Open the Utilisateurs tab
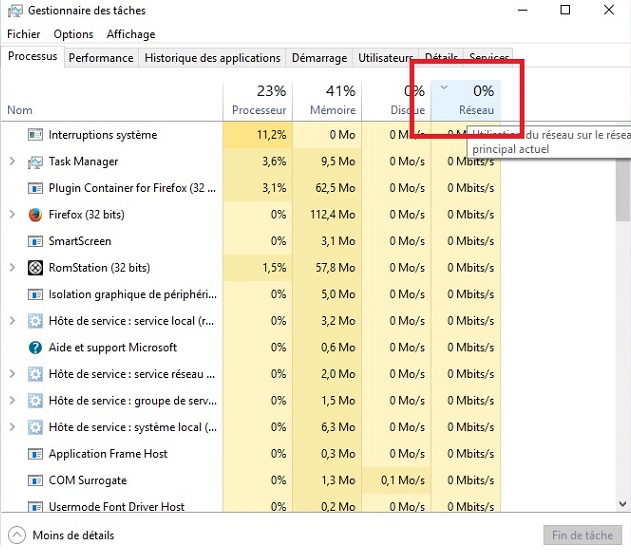This screenshot has width=631, height=556. 385,58
